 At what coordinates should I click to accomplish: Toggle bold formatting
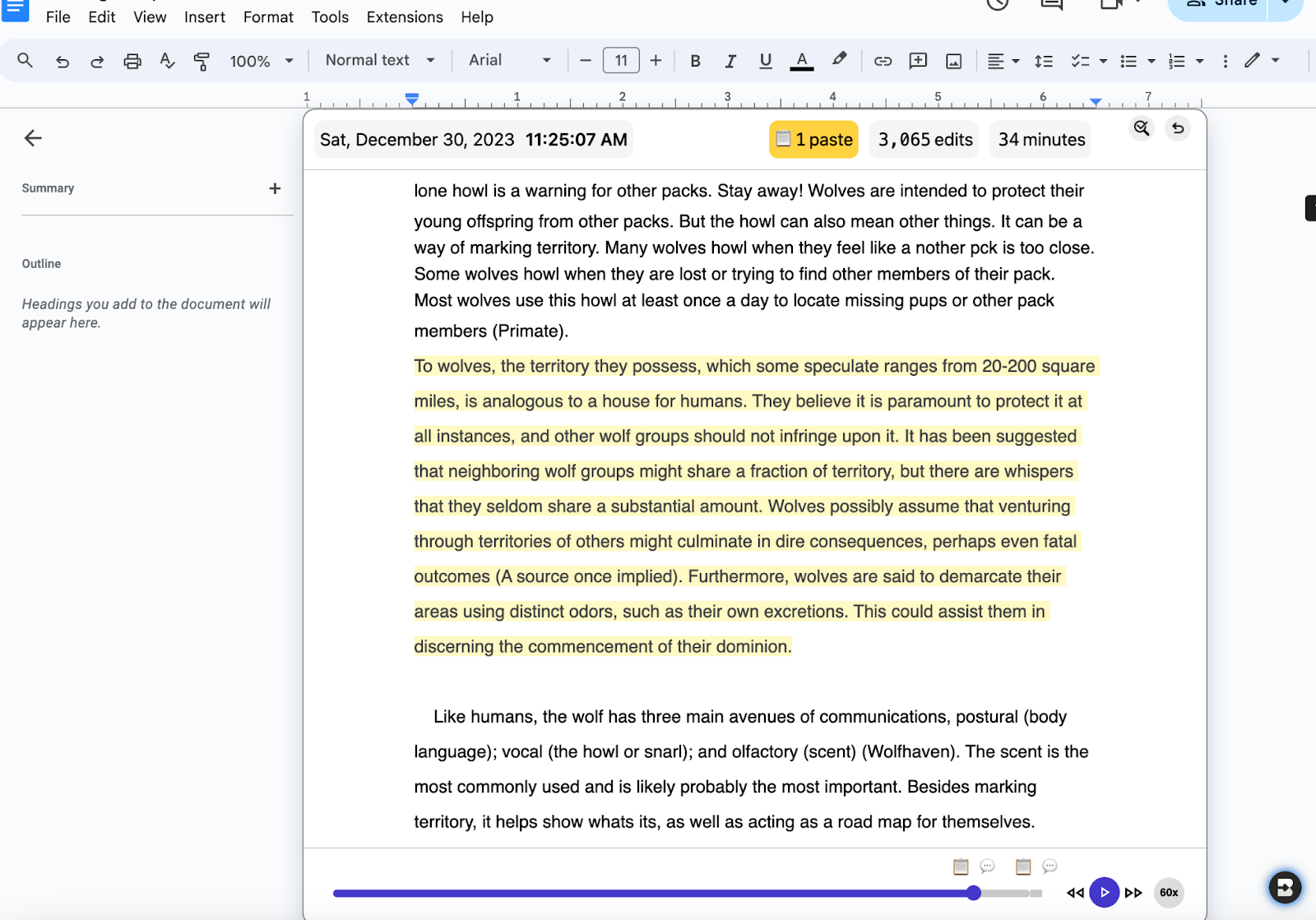point(695,61)
